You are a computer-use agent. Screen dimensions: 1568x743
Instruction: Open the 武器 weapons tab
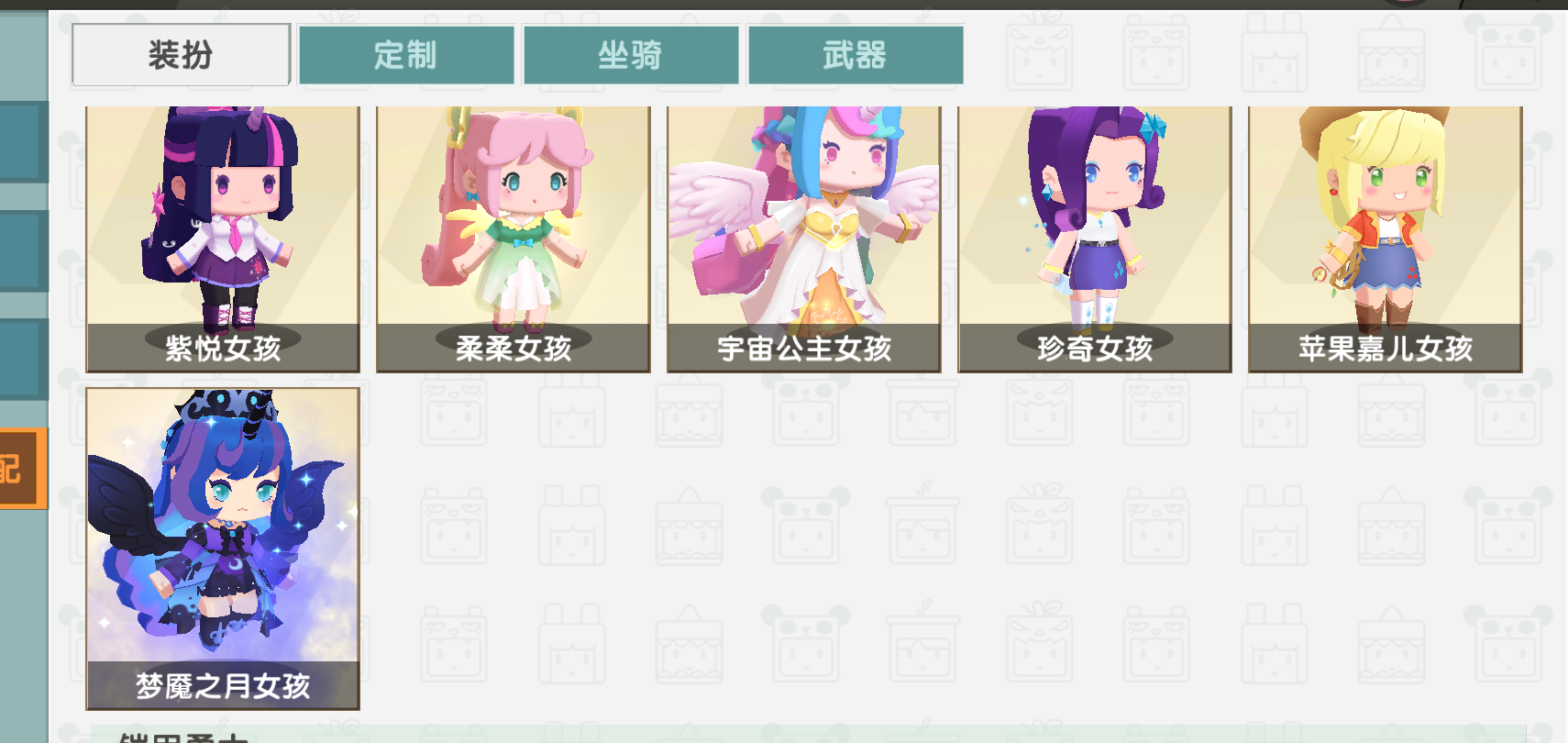point(856,55)
